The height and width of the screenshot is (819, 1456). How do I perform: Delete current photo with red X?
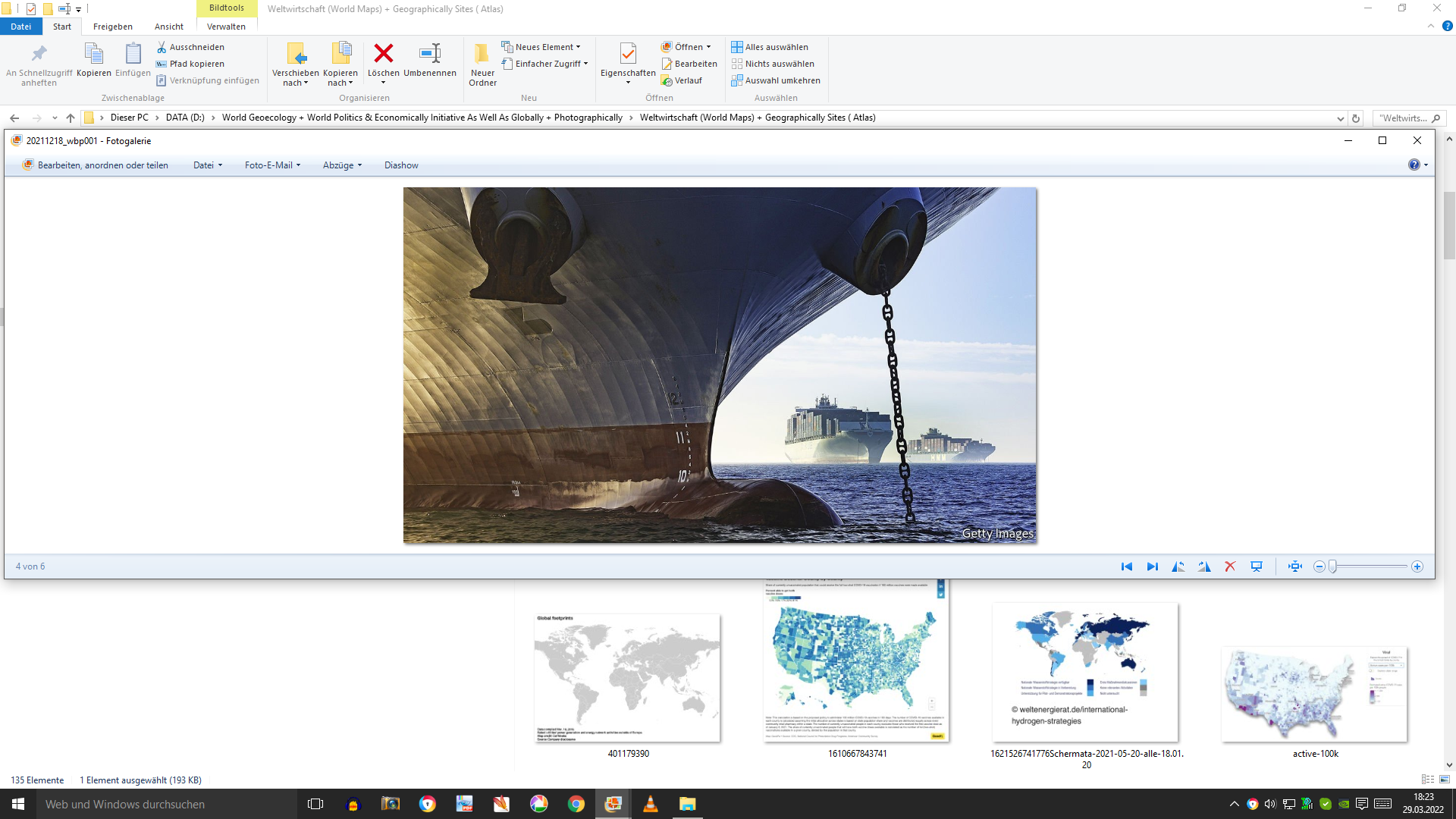pyautogui.click(x=1230, y=566)
